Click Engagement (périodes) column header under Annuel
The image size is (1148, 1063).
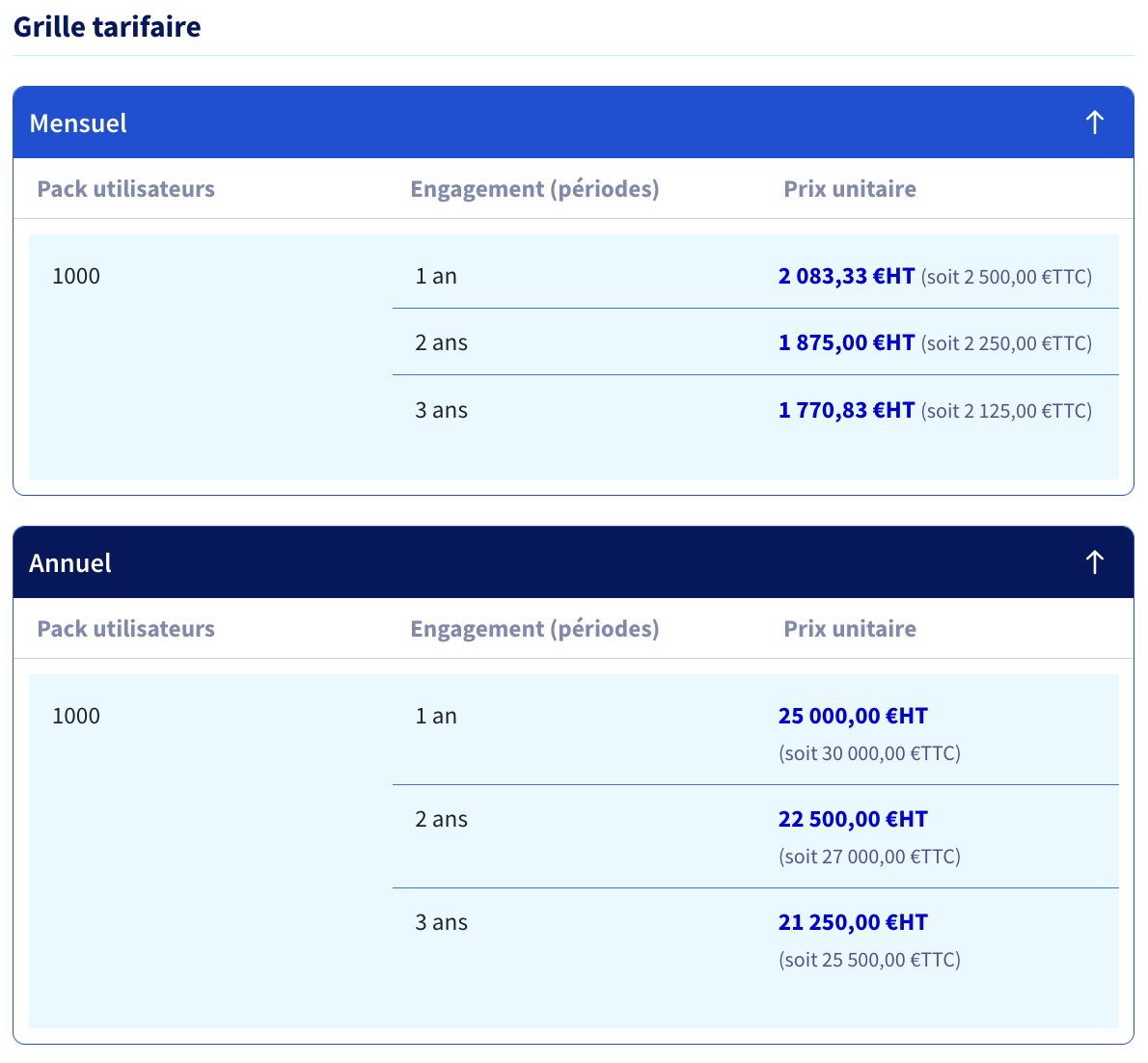(534, 629)
